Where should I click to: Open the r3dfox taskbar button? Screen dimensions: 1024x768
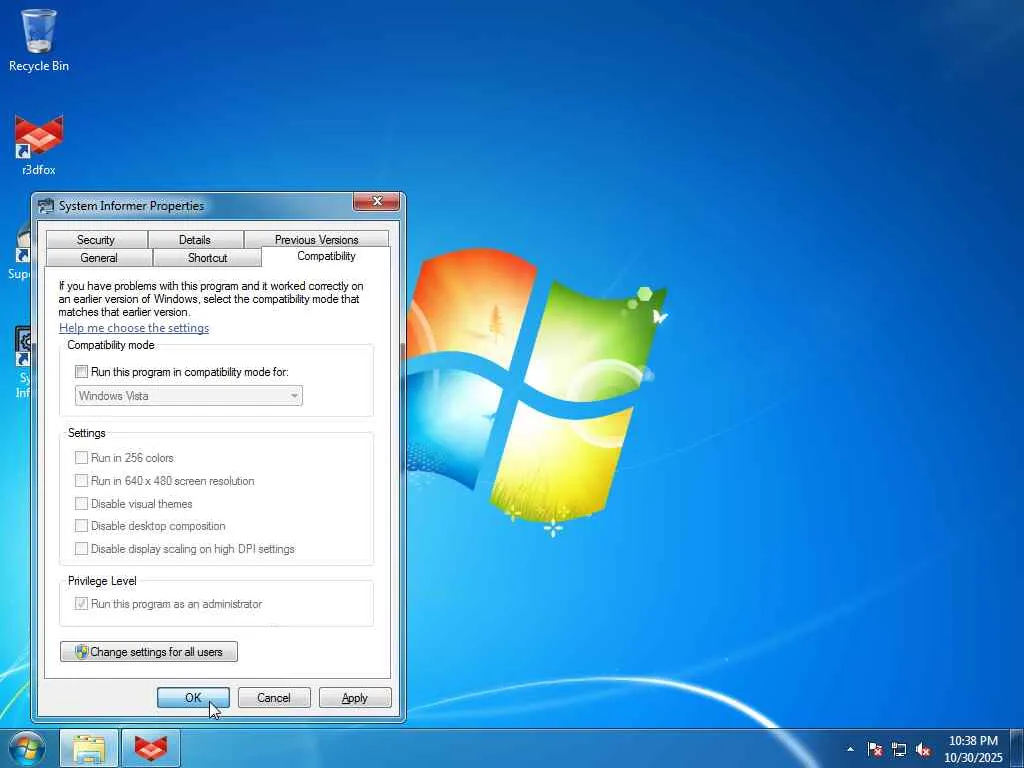[151, 748]
